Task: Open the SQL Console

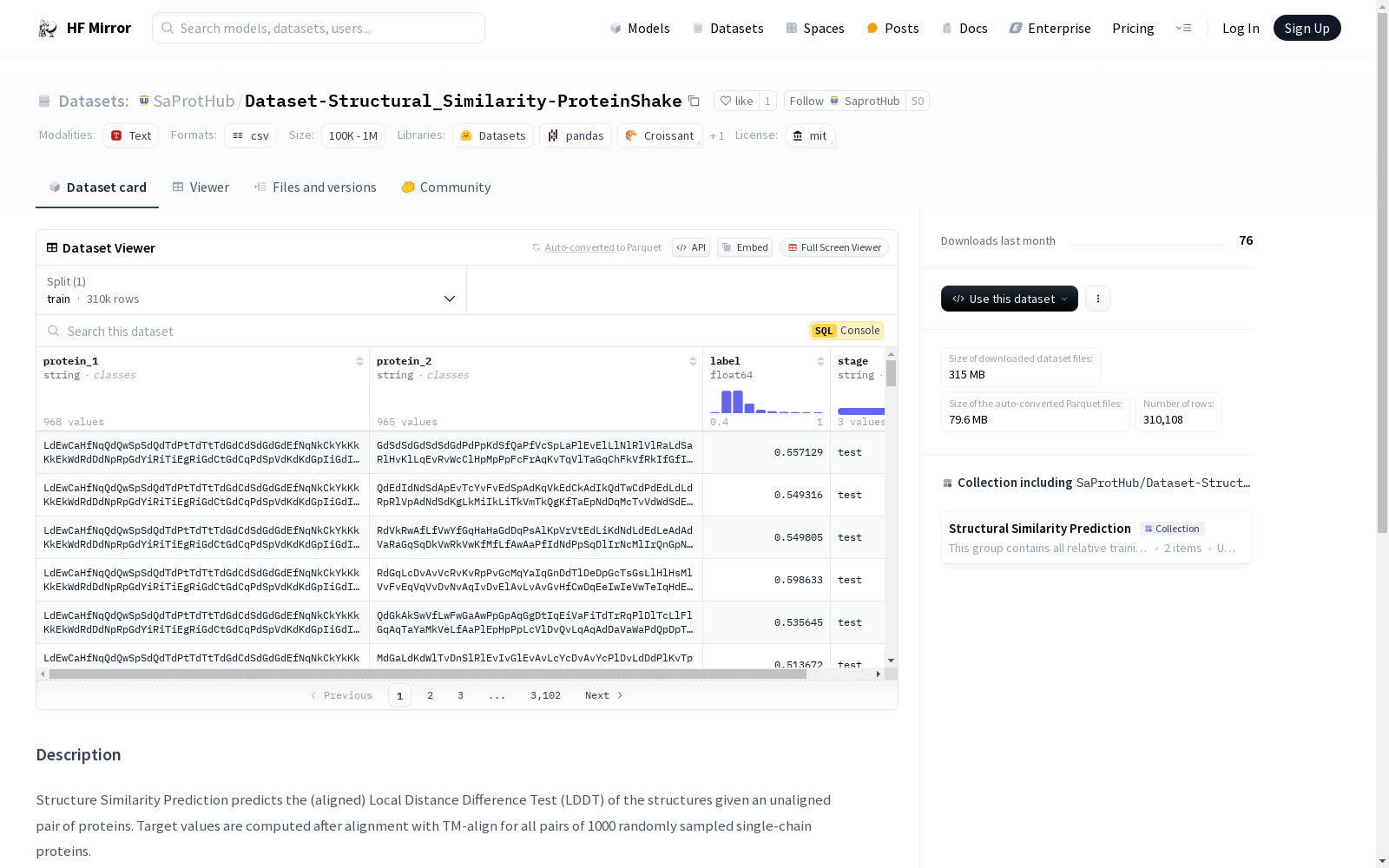Action: pyautogui.click(x=846, y=331)
